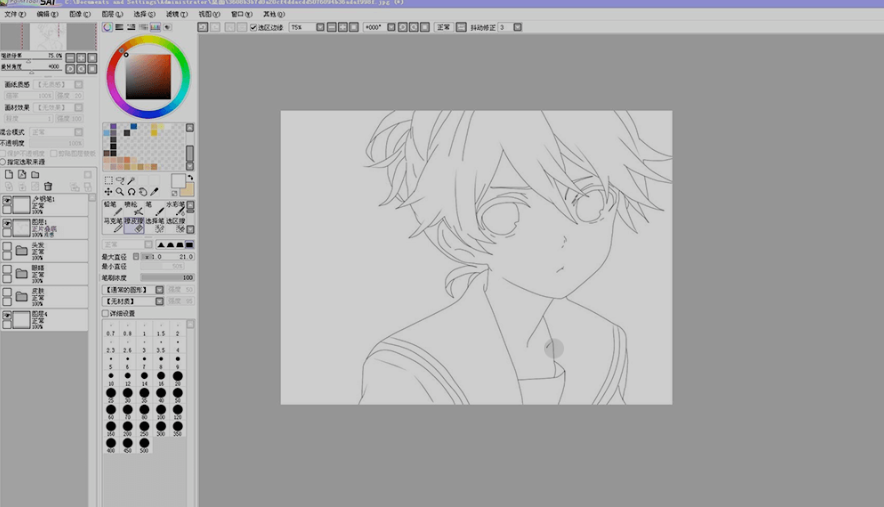Select the rectangular selection tool
This screenshot has width=884, height=507.
pos(109,180)
